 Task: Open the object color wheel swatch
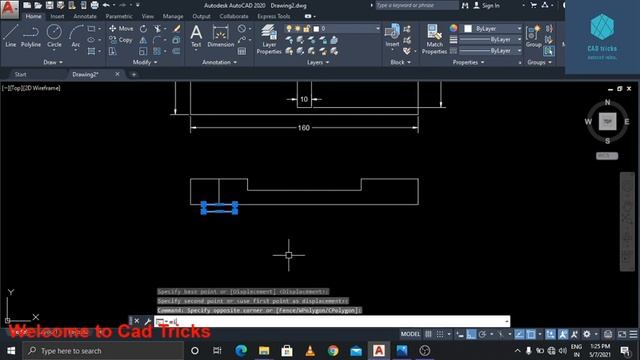tap(453, 28)
